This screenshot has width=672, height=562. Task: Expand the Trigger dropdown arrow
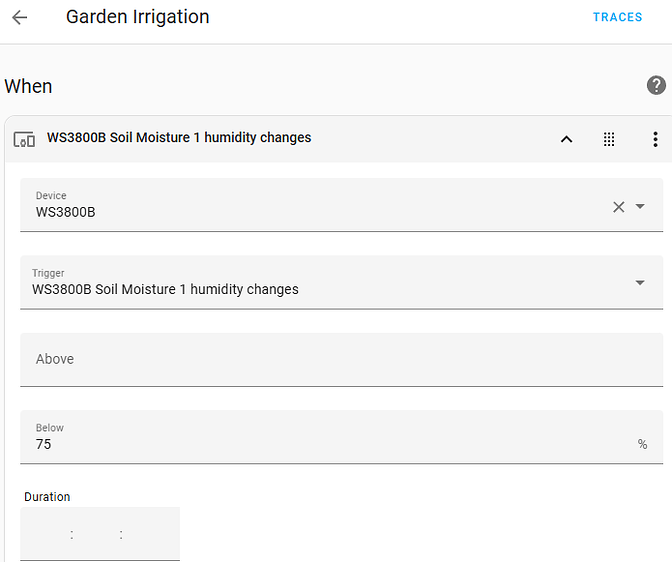641,283
